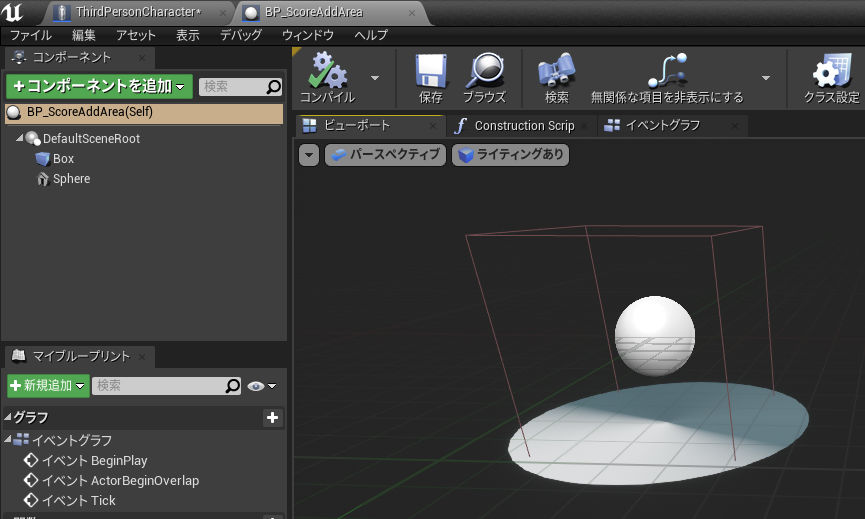Click the sphere mesh in viewport
This screenshot has height=519, width=865.
tap(655, 336)
